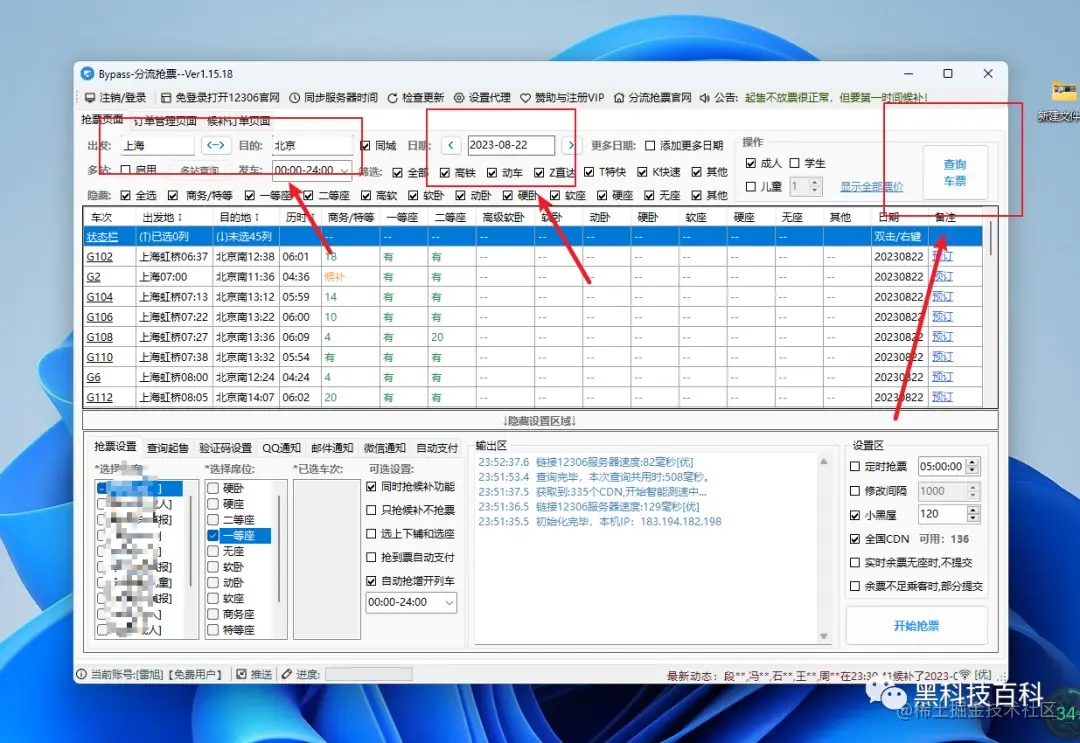Image resolution: width=1080 pixels, height=743 pixels.
Task: Click the 显示全部票价 link
Action: pyautogui.click(x=871, y=187)
